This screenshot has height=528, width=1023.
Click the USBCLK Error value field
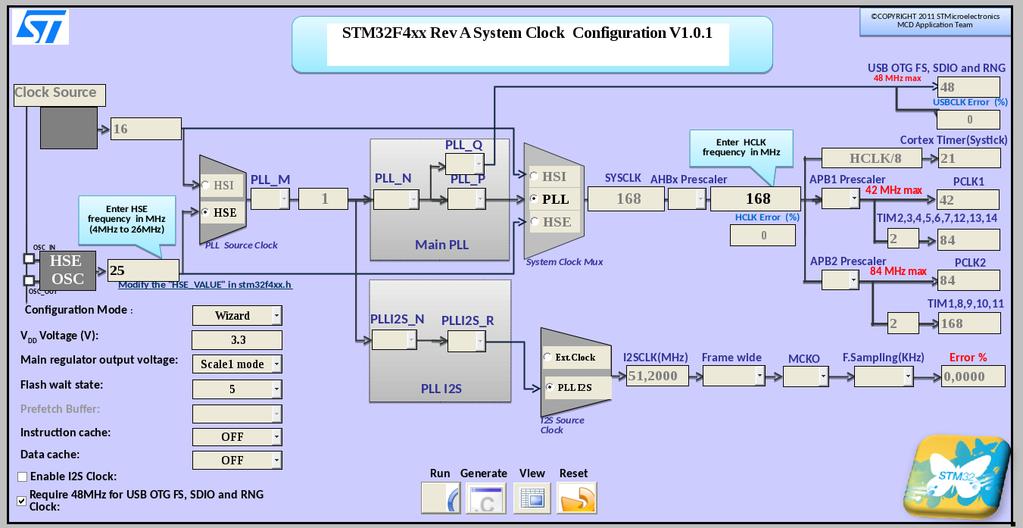pyautogui.click(x=969, y=119)
